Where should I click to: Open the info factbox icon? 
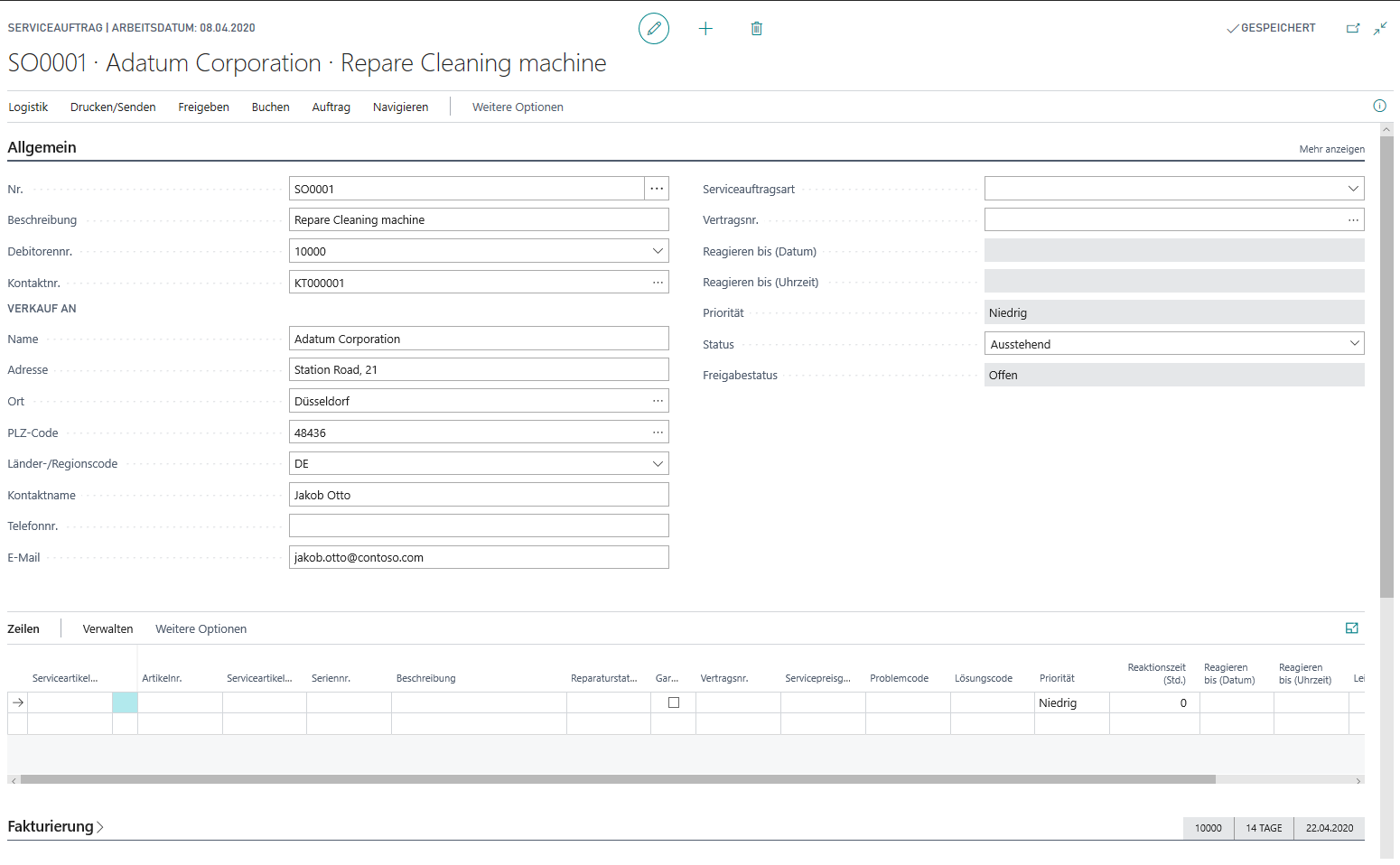click(1379, 106)
